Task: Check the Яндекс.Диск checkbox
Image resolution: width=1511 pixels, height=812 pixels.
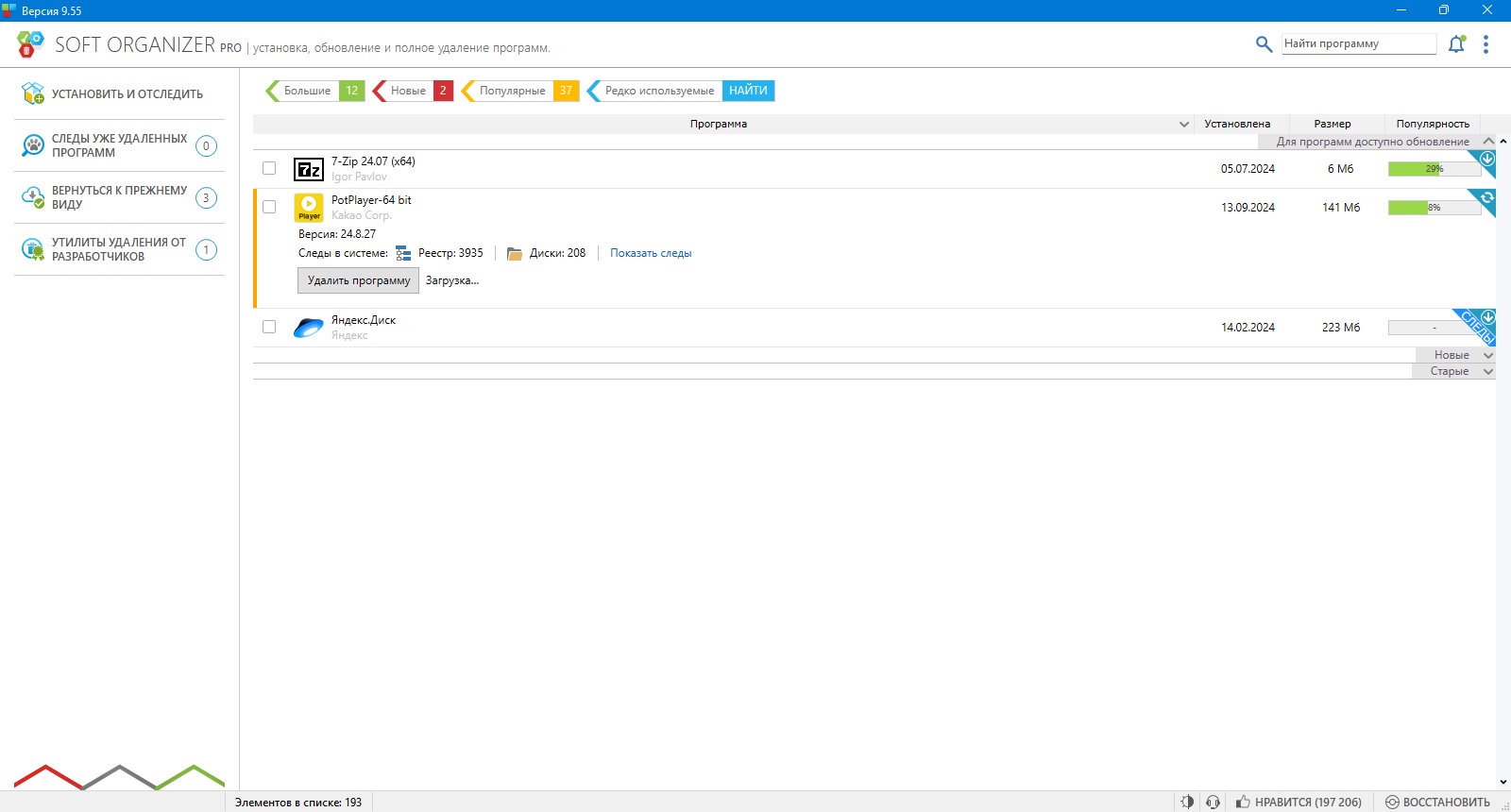Action: point(269,327)
